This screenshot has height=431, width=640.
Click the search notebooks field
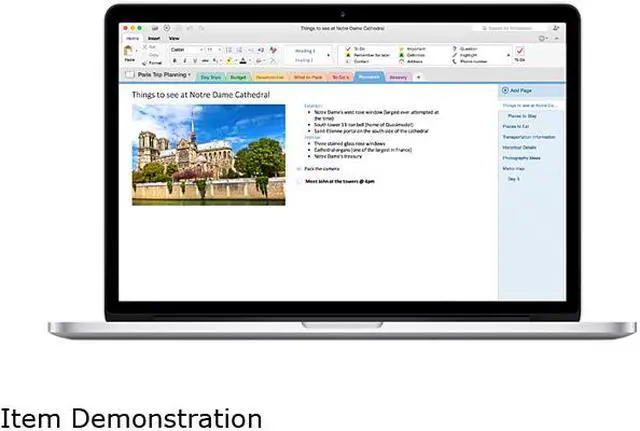(x=509, y=28)
